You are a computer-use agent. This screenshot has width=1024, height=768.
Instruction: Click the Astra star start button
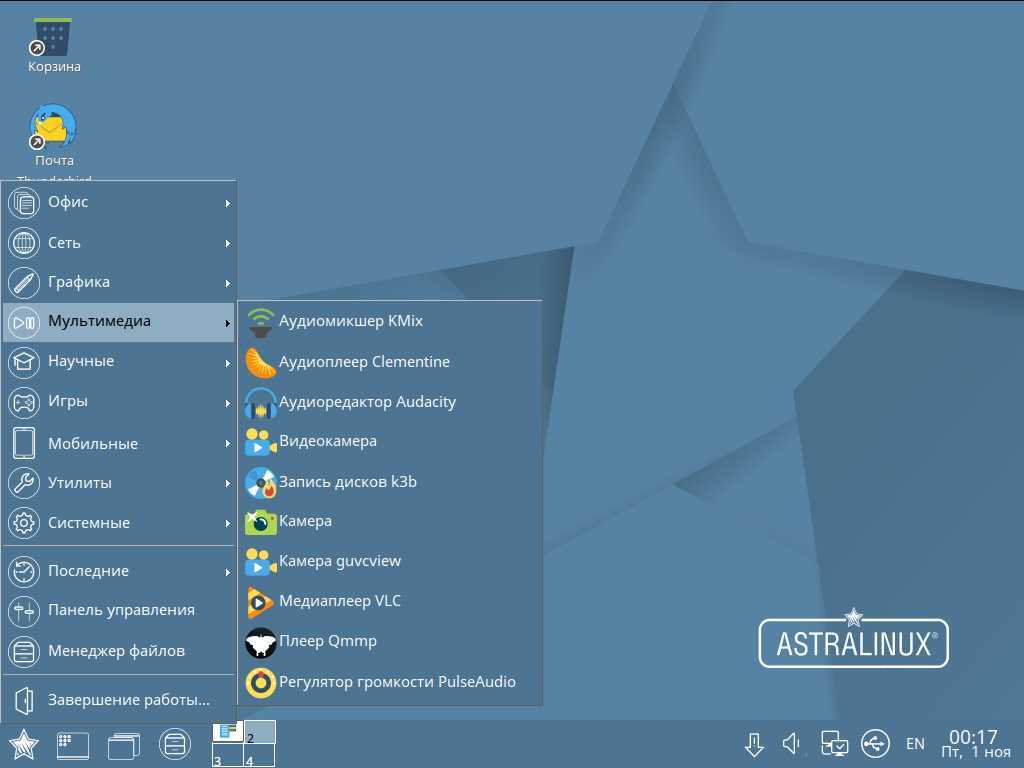tap(24, 745)
